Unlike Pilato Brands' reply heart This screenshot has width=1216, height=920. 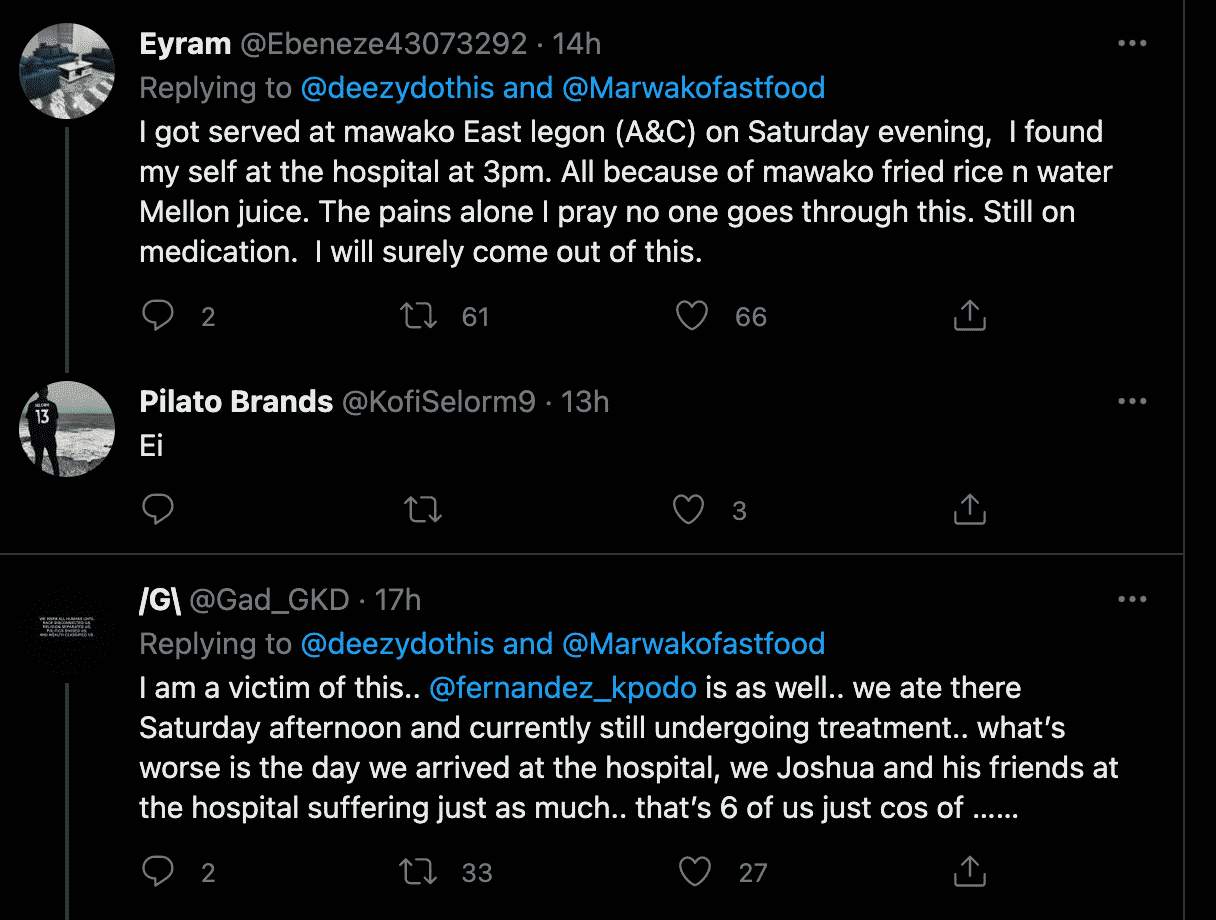(x=688, y=509)
